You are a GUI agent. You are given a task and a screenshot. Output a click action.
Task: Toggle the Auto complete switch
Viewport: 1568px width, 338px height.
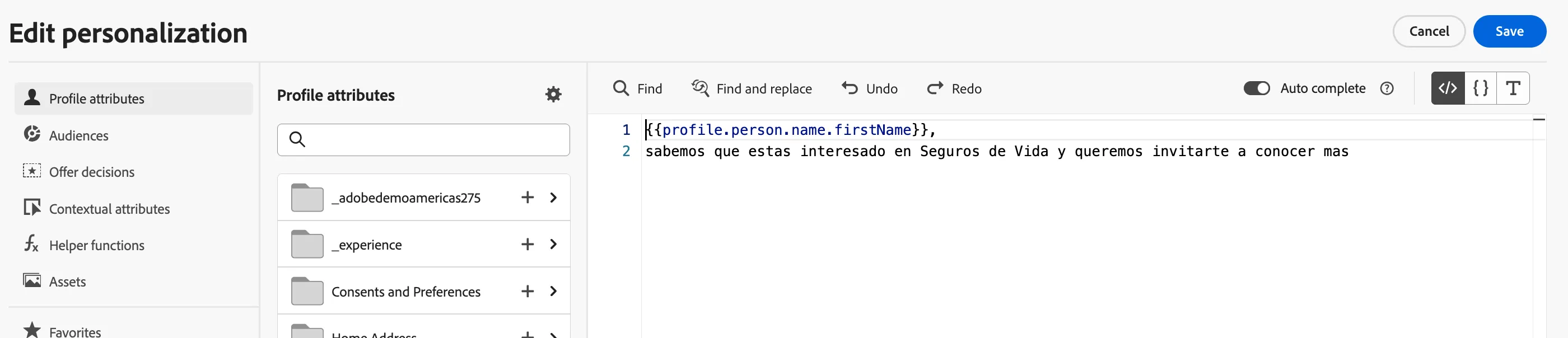(x=1256, y=88)
